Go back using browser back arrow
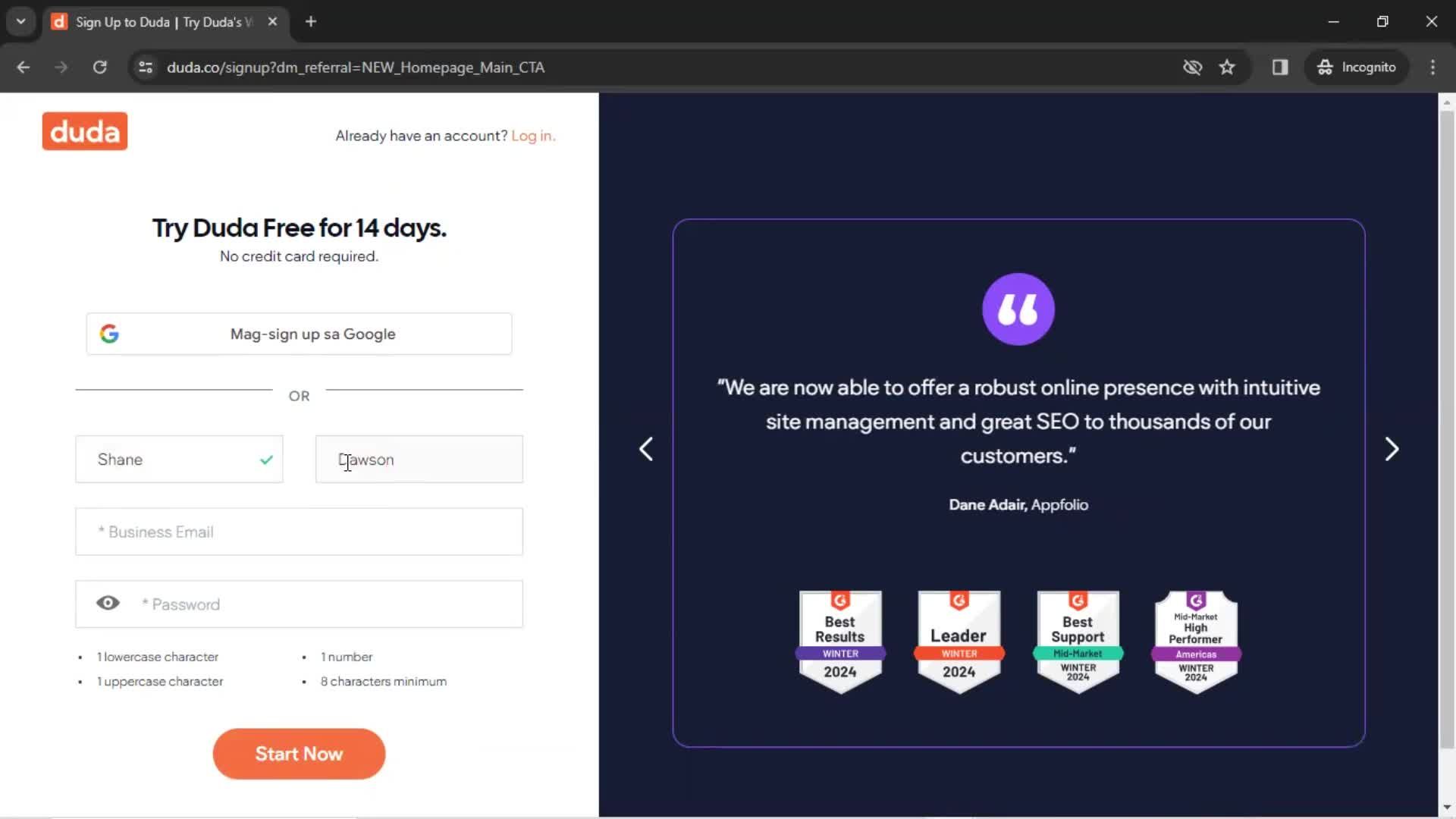Image resolution: width=1456 pixels, height=819 pixels. pyautogui.click(x=23, y=67)
